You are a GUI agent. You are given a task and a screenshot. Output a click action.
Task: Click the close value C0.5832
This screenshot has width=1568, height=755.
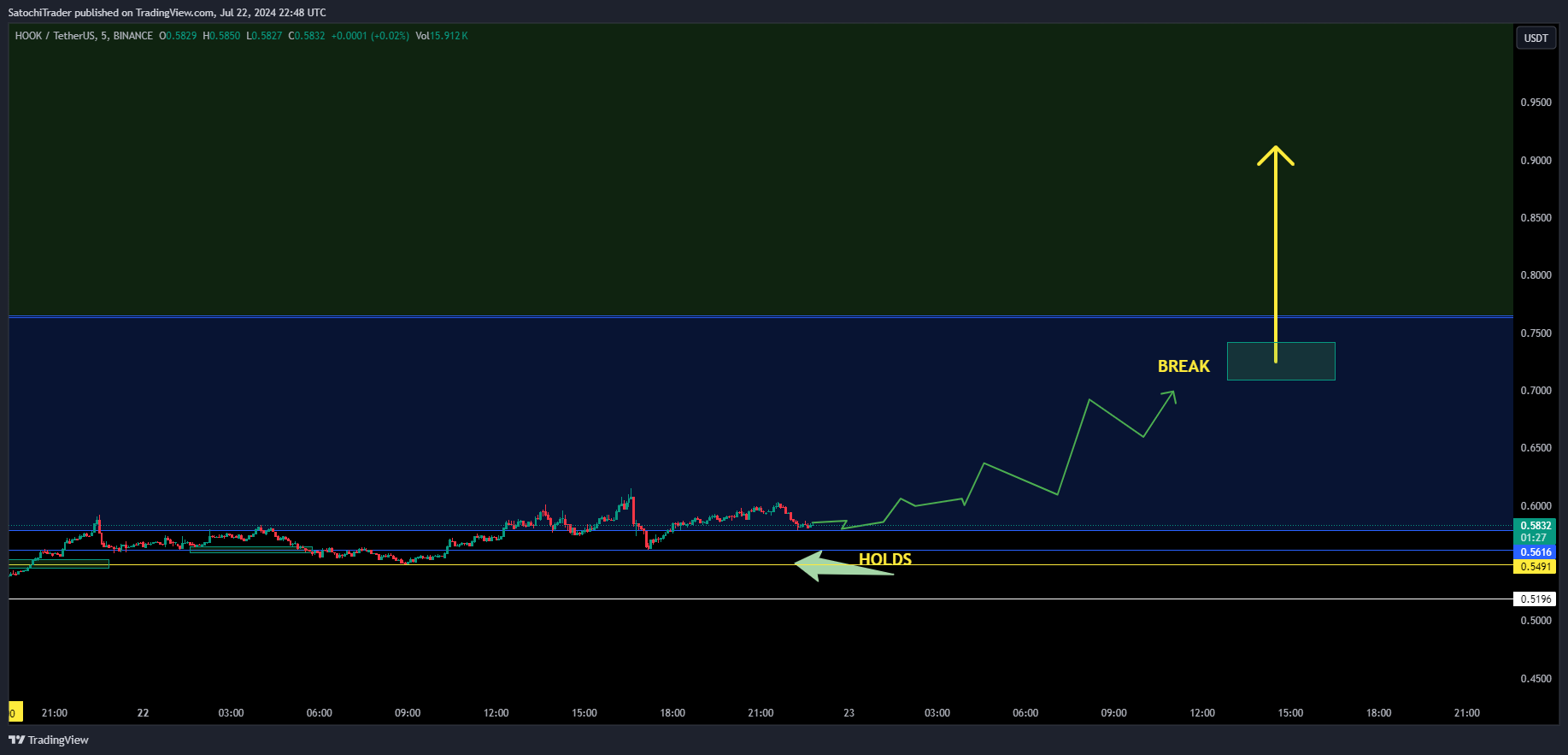(x=307, y=36)
